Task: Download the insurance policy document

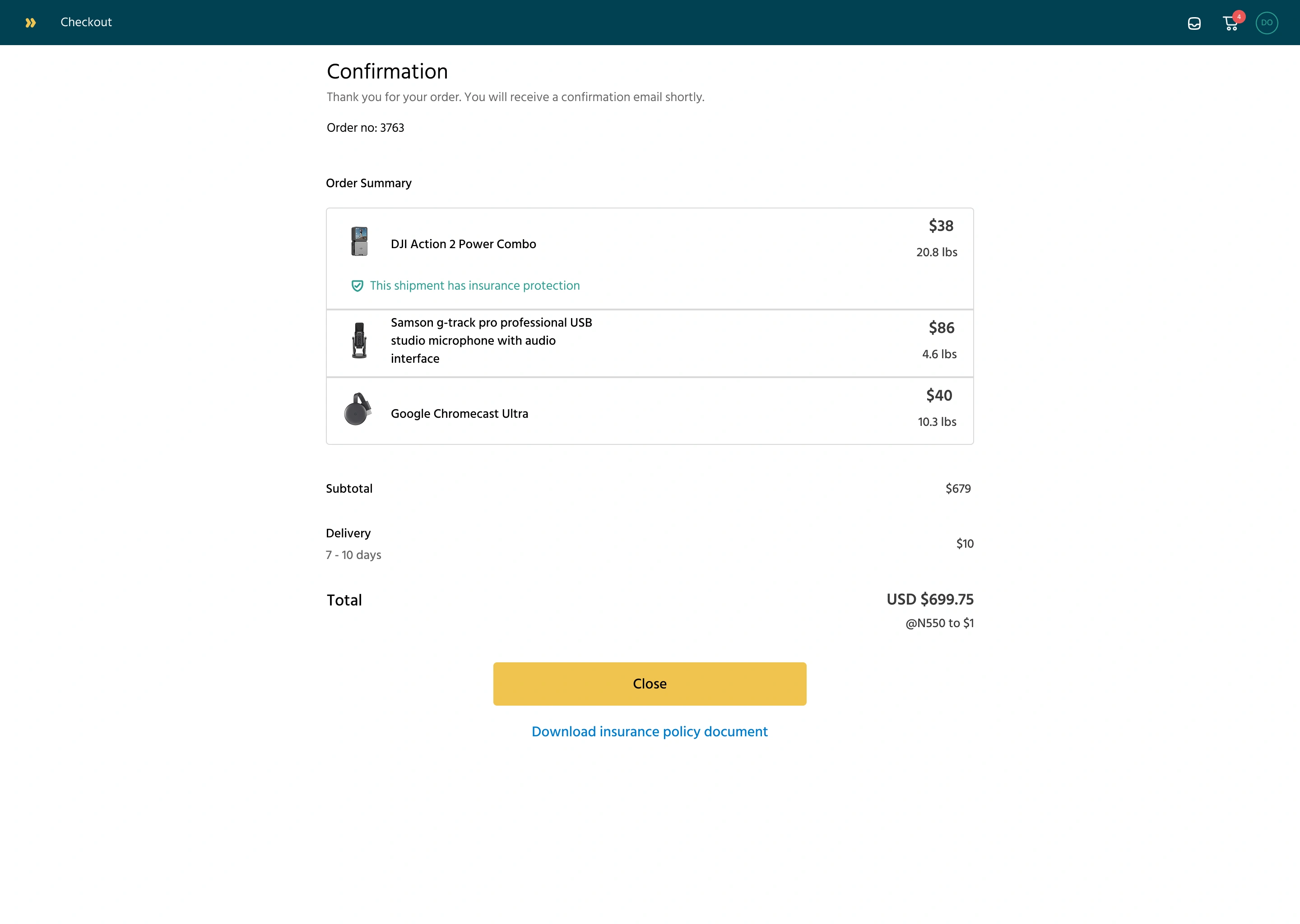Action: pos(650,732)
